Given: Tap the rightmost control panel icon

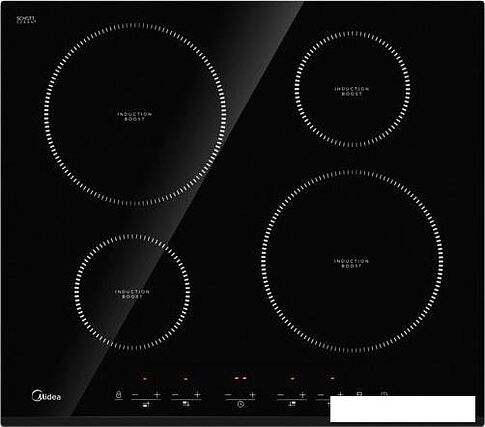Looking at the screenshot, I should (x=384, y=394).
